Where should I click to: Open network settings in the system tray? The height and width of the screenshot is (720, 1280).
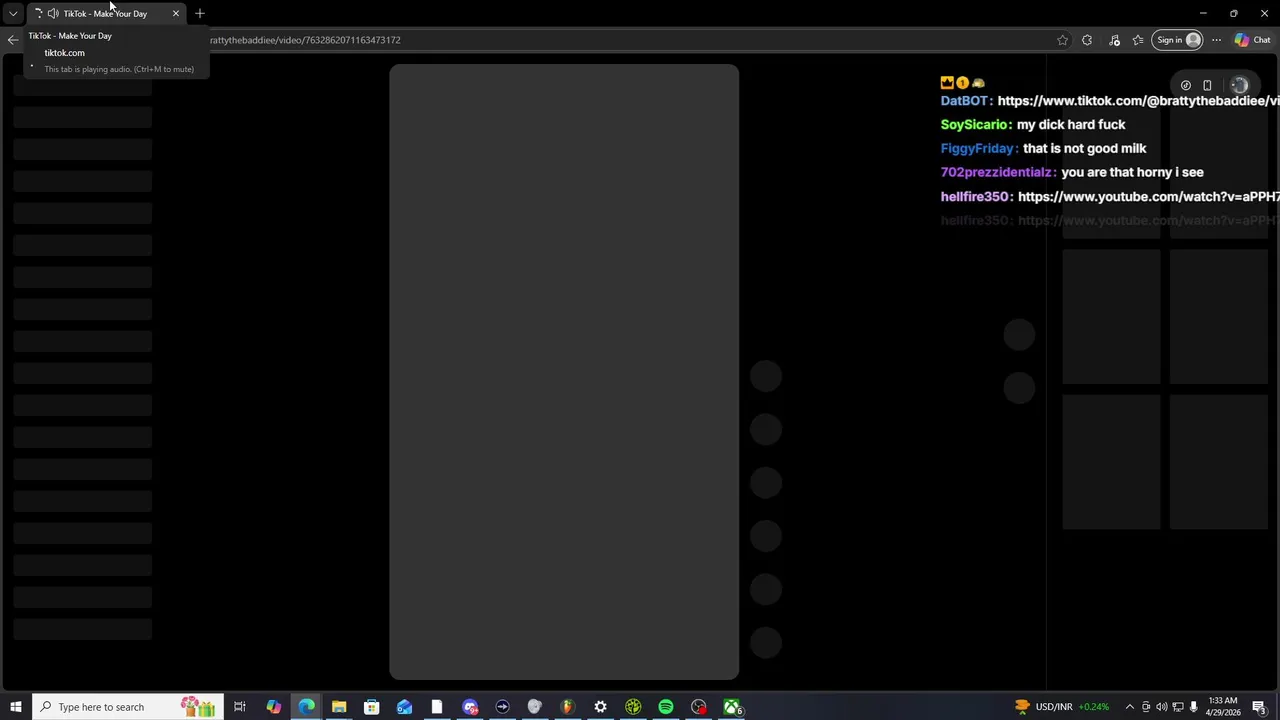click(1178, 707)
